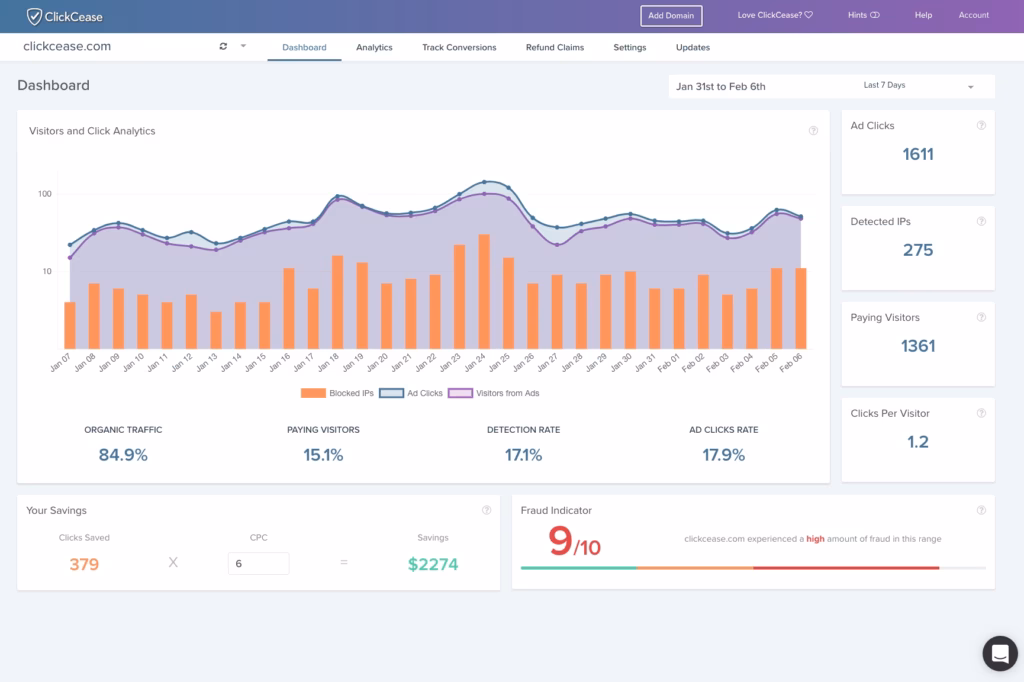Open the Refund Claims tab
This screenshot has width=1024, height=682.
pyautogui.click(x=554, y=46)
